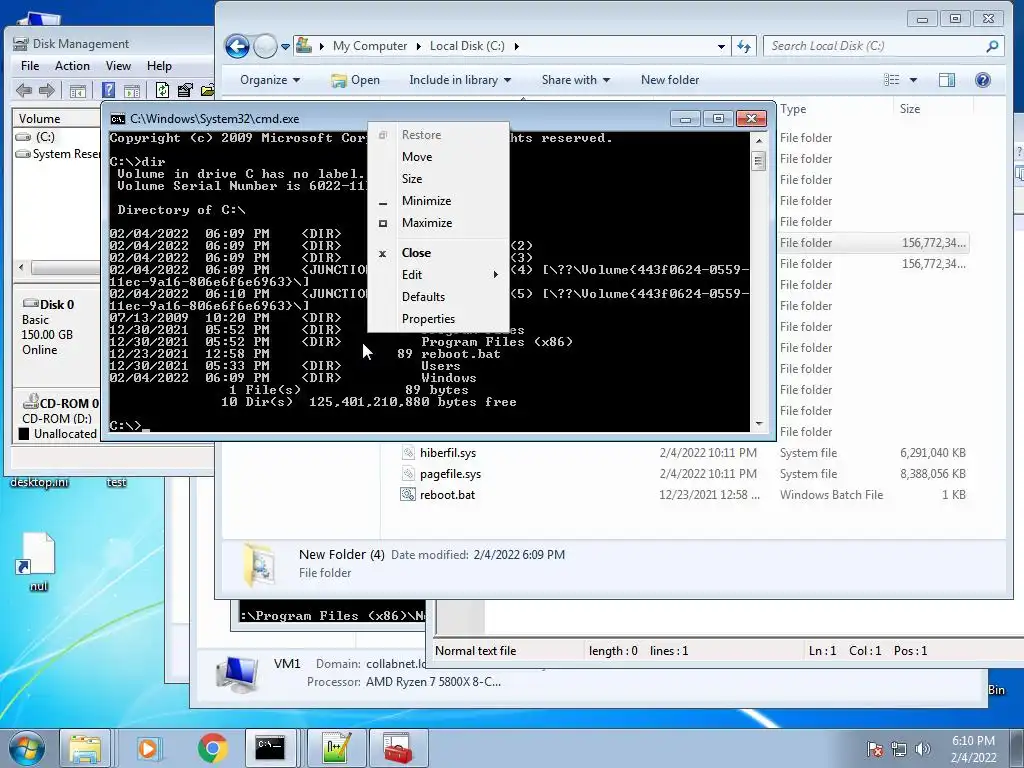Select Minimize in cmd context menu
The height and width of the screenshot is (768, 1024).
(438, 201)
